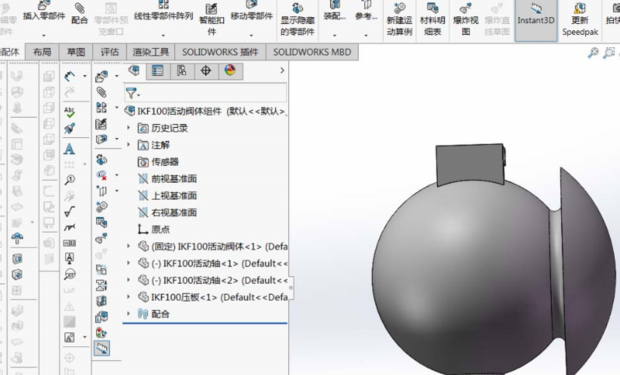Click the 智能扣件 smart fasteners icon
The width and height of the screenshot is (620, 375).
point(212,9)
